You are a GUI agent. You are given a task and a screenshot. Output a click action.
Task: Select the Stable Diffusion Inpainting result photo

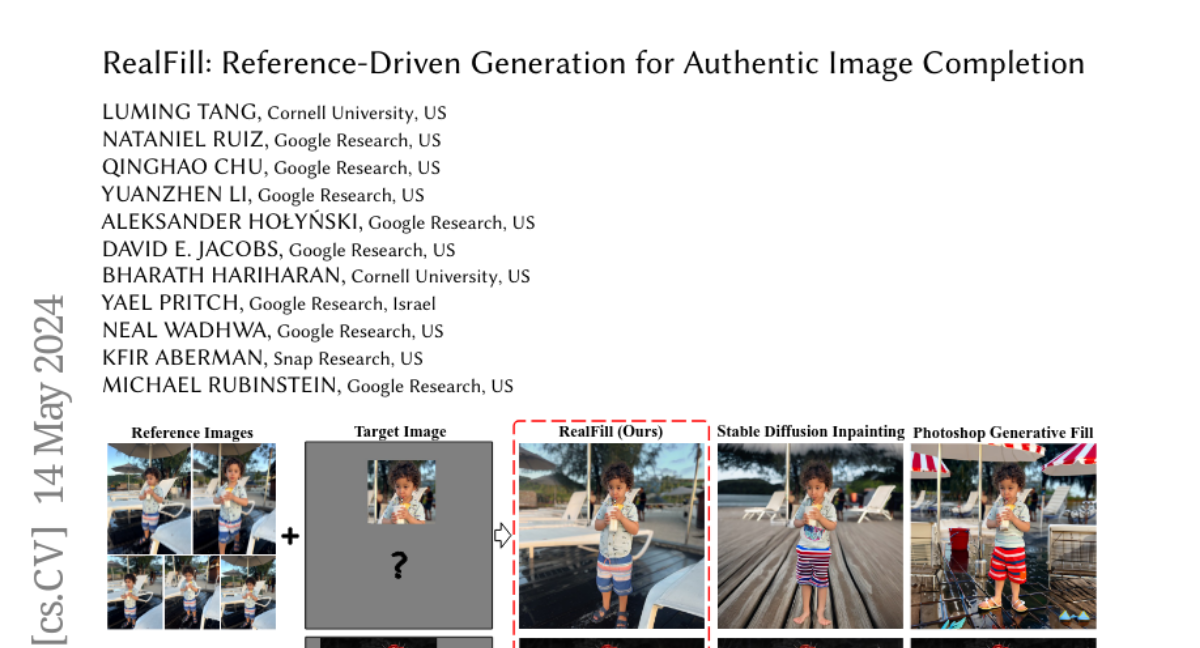click(810, 536)
